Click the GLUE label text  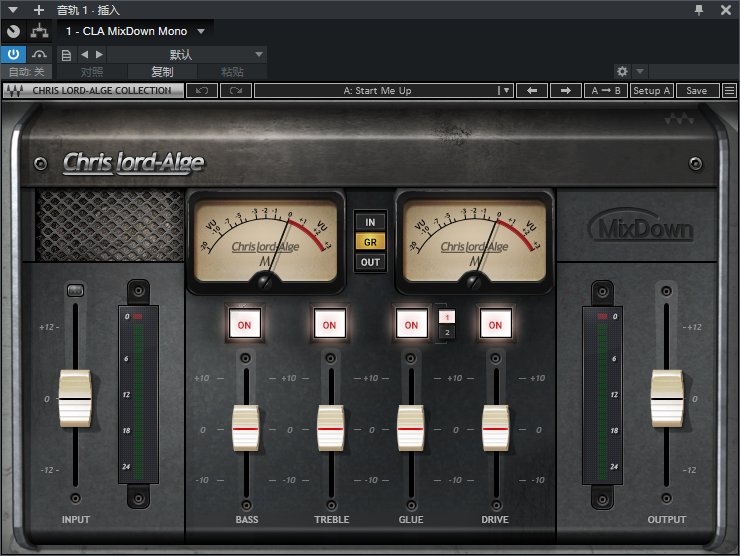point(411,520)
